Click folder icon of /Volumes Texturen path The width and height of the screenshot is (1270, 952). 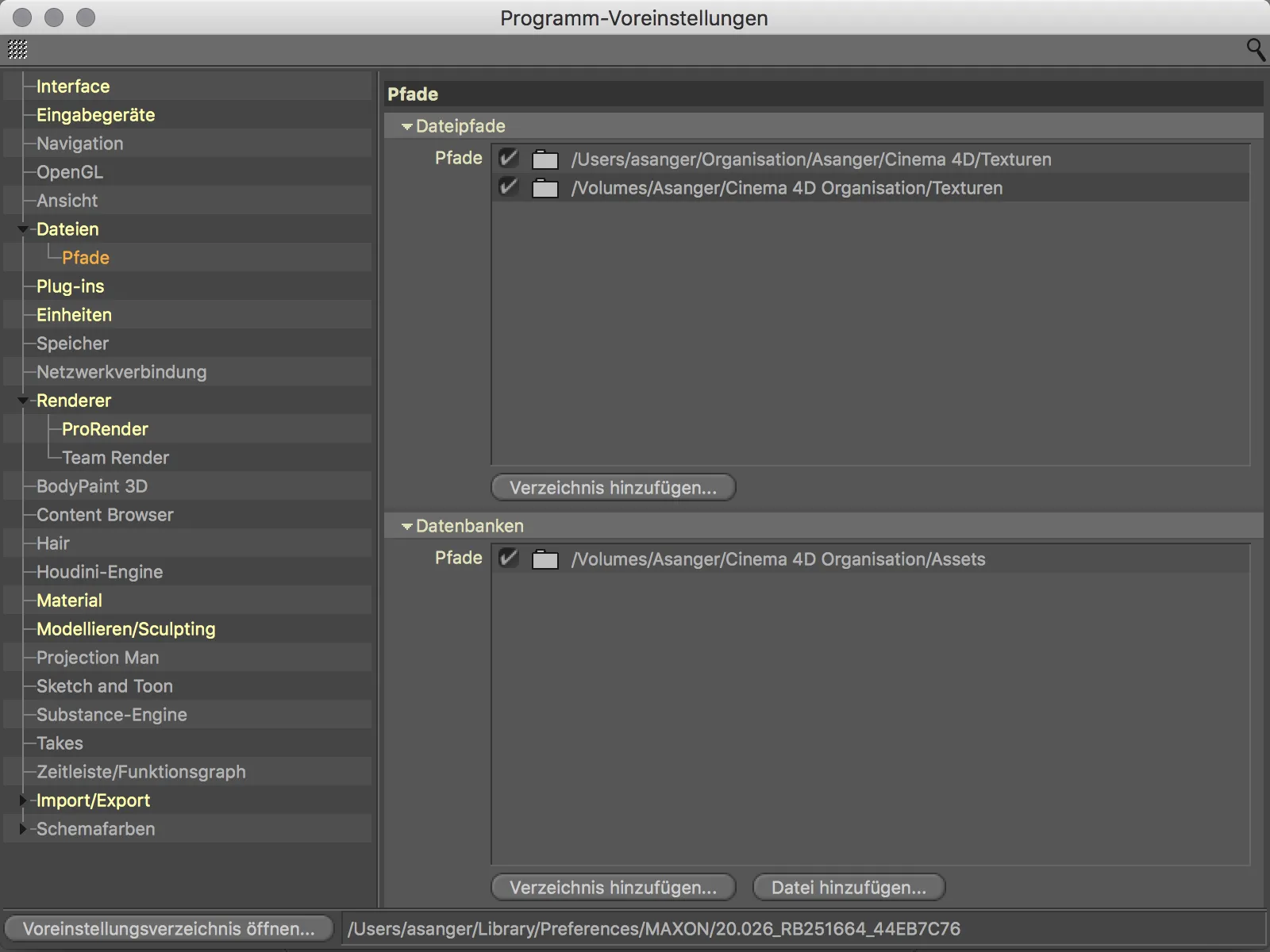point(545,188)
